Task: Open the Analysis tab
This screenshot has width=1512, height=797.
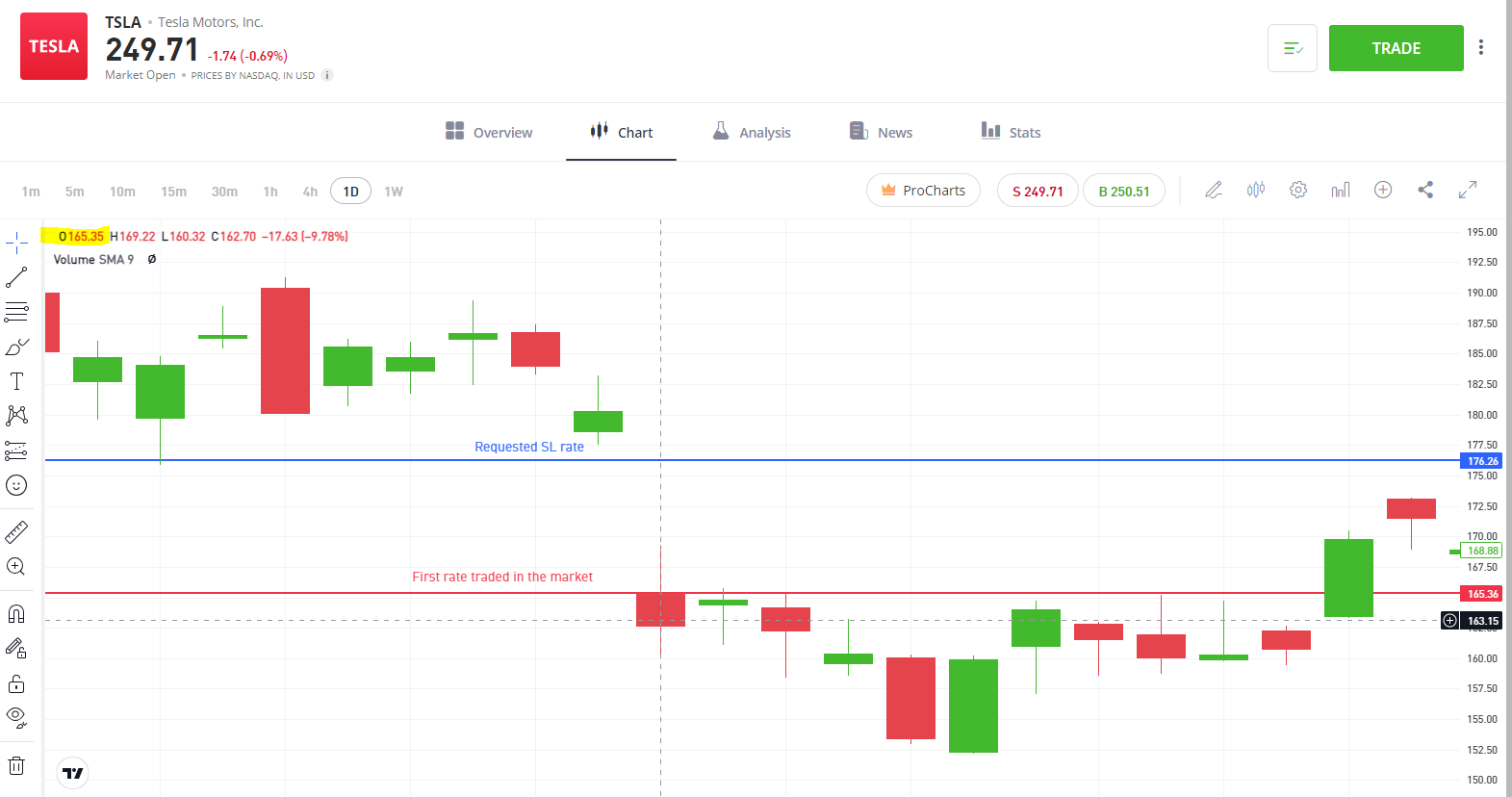Action: point(752,132)
